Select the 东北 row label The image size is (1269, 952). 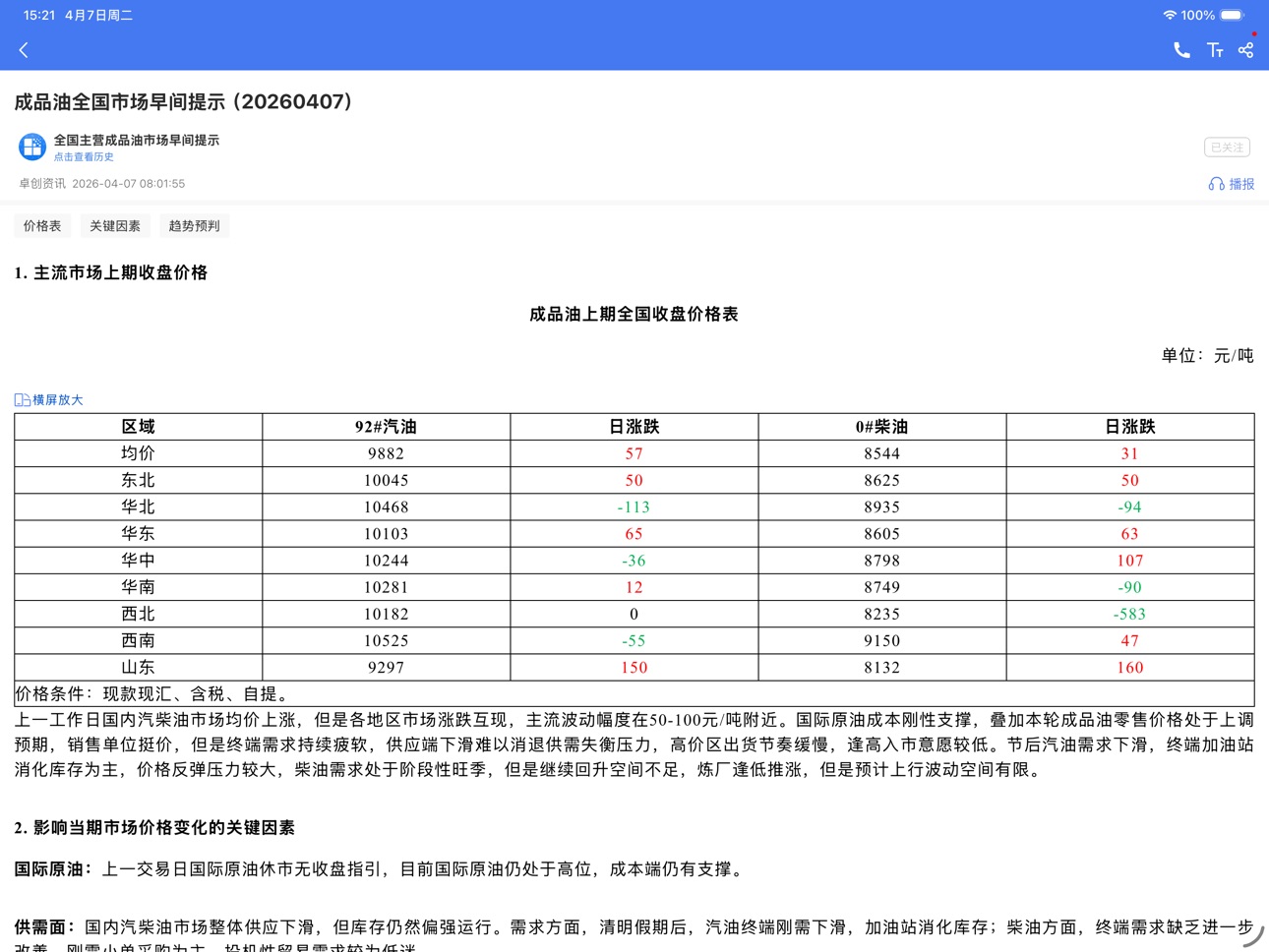pyautogui.click(x=139, y=480)
